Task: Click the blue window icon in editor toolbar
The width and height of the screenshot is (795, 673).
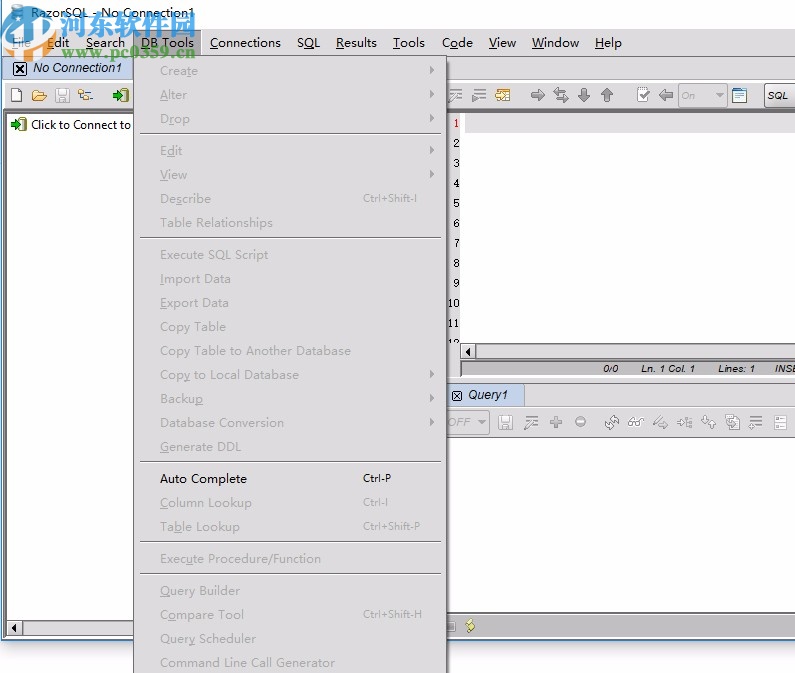Action: pos(739,95)
